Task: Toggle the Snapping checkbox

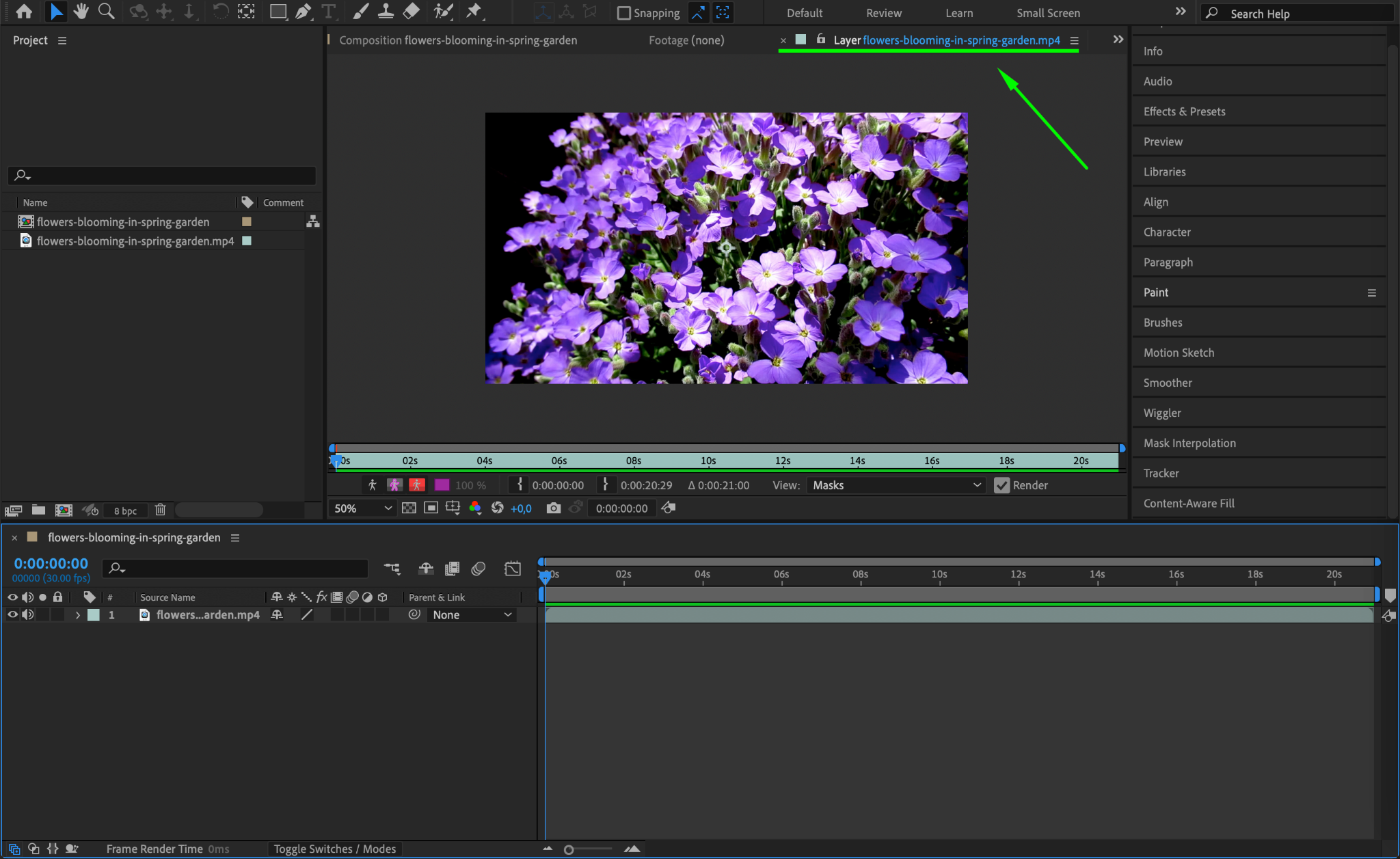Action: tap(623, 13)
